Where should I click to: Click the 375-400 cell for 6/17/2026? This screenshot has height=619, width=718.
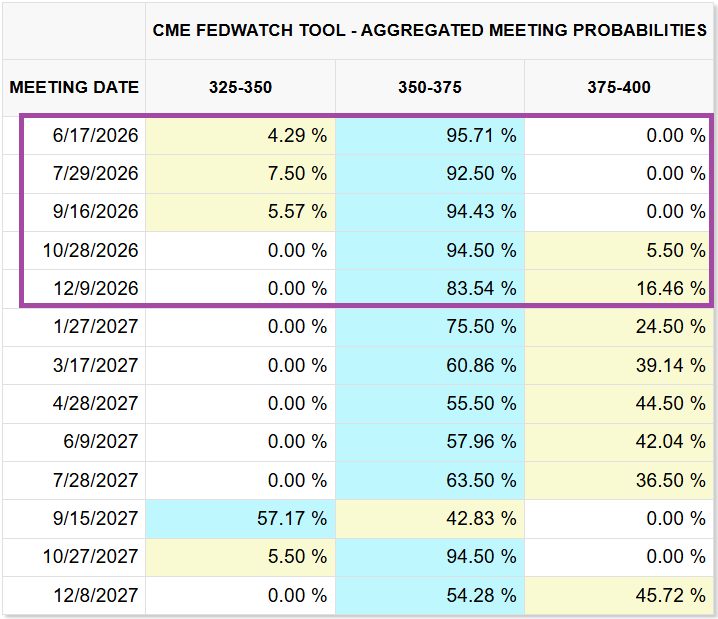click(x=619, y=136)
